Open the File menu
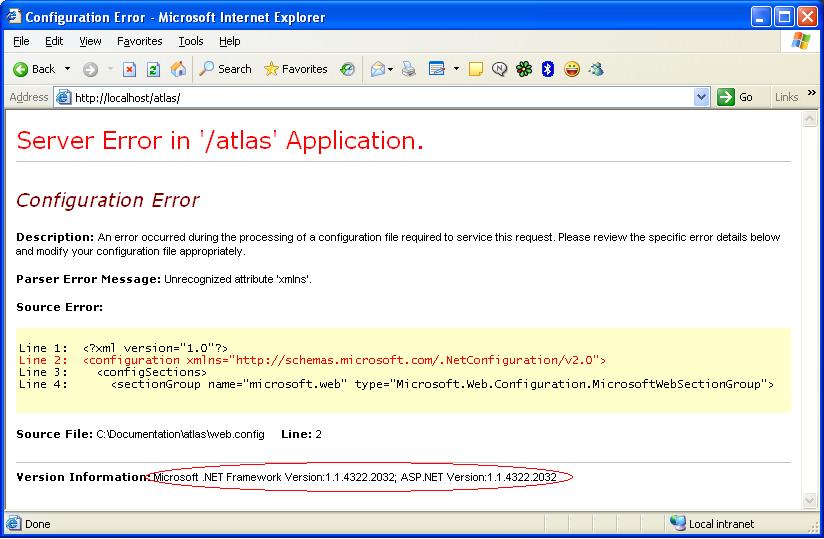 [21, 41]
